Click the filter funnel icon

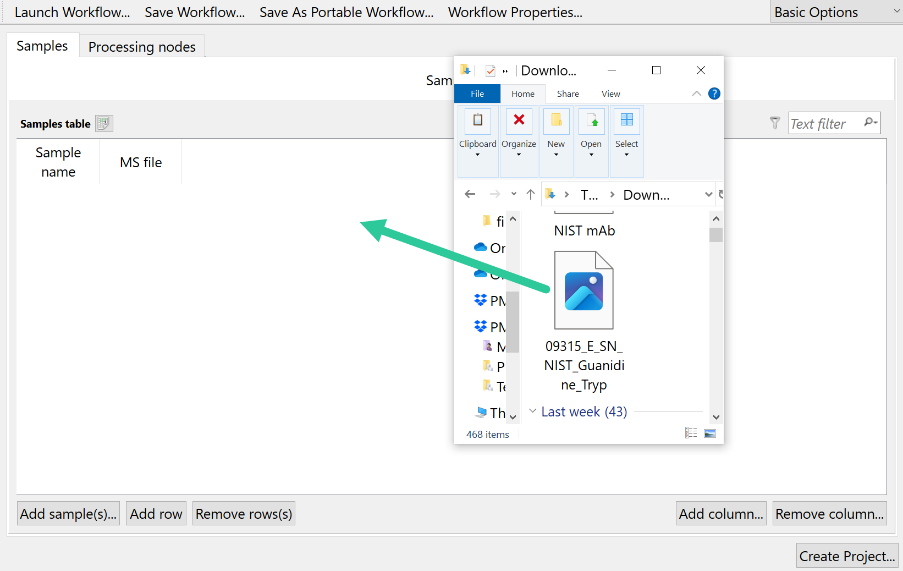coord(775,123)
